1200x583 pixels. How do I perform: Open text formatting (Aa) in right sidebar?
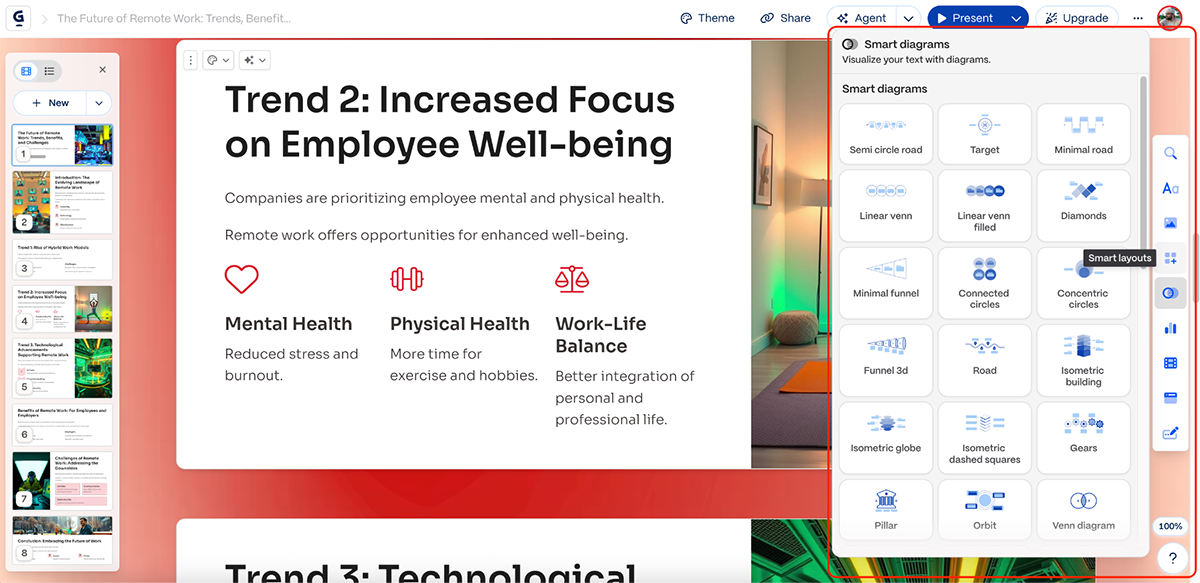(1170, 188)
